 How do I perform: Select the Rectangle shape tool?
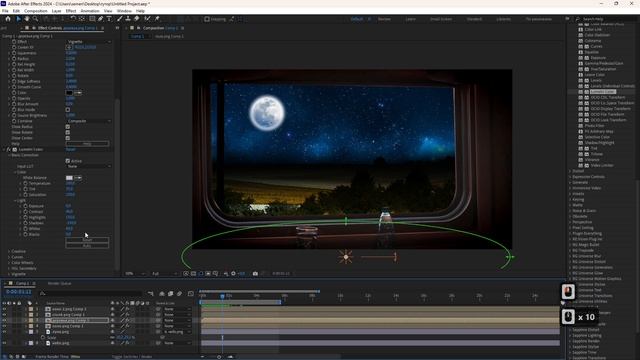[92, 19]
